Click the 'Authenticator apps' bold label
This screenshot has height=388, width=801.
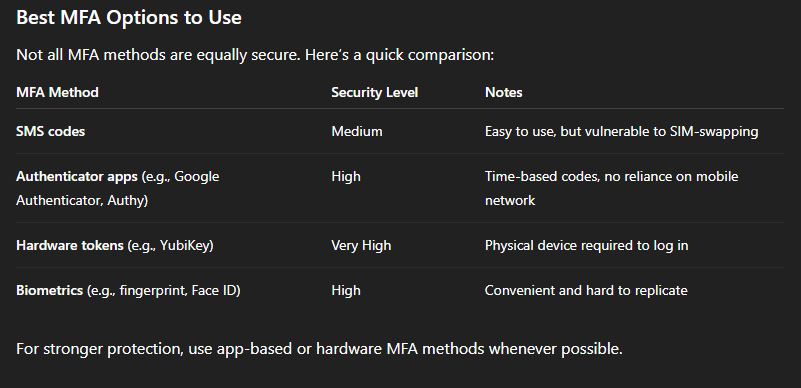click(x=77, y=177)
